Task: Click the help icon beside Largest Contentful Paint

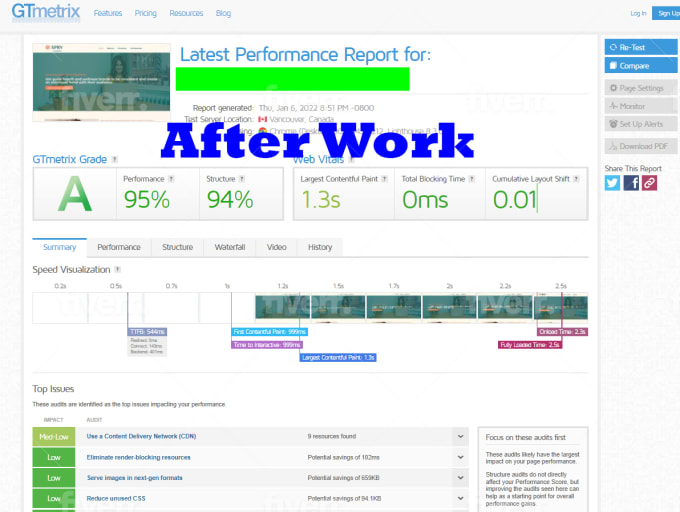Action: point(384,179)
